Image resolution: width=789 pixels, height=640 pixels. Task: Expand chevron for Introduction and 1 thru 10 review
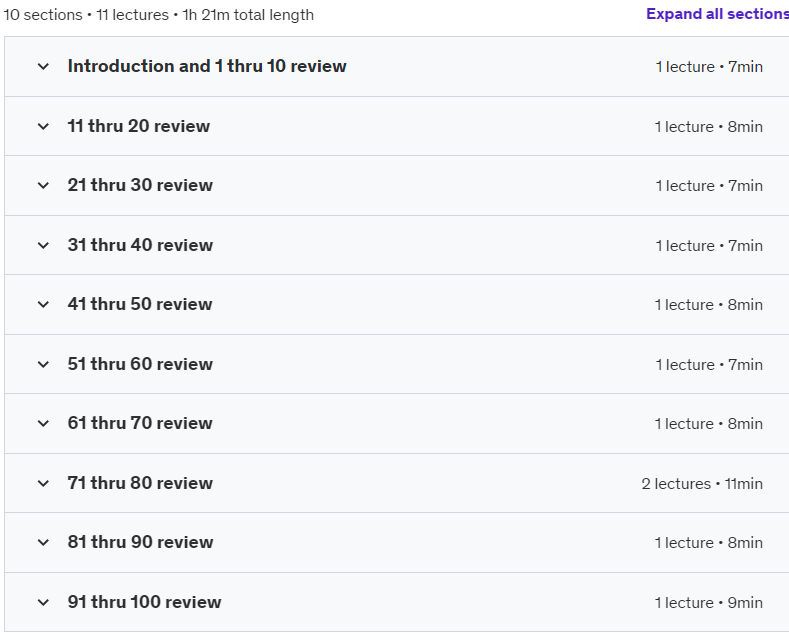(x=43, y=66)
